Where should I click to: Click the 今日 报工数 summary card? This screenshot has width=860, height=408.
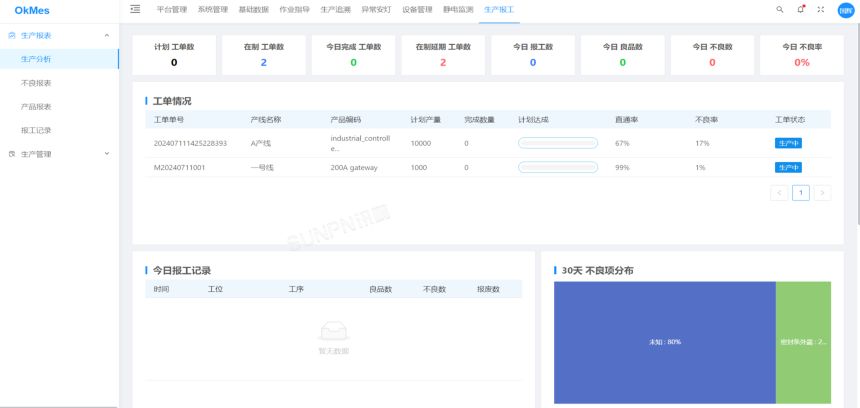pyautogui.click(x=533, y=55)
